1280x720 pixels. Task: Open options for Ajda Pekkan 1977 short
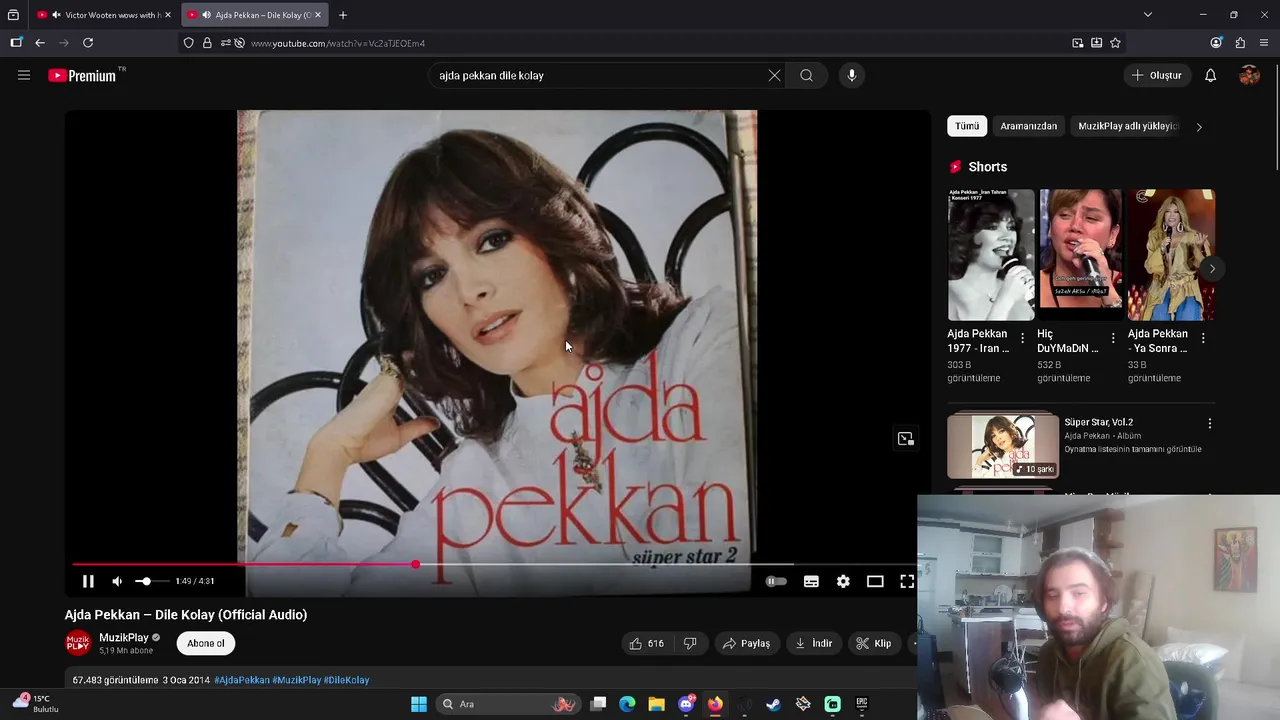point(1022,339)
